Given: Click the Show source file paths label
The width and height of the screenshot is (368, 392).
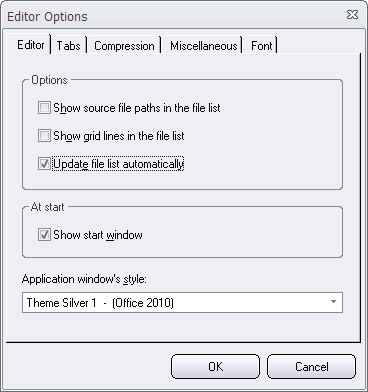Looking at the screenshot, I should click(137, 108).
